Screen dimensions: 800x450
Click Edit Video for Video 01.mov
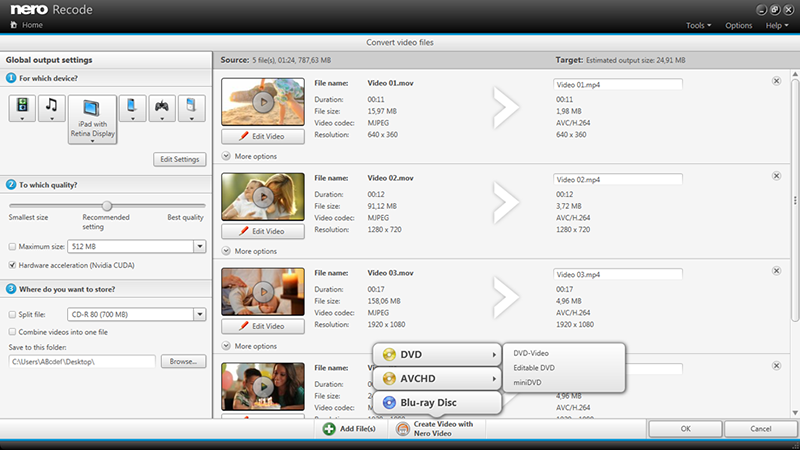(x=263, y=136)
